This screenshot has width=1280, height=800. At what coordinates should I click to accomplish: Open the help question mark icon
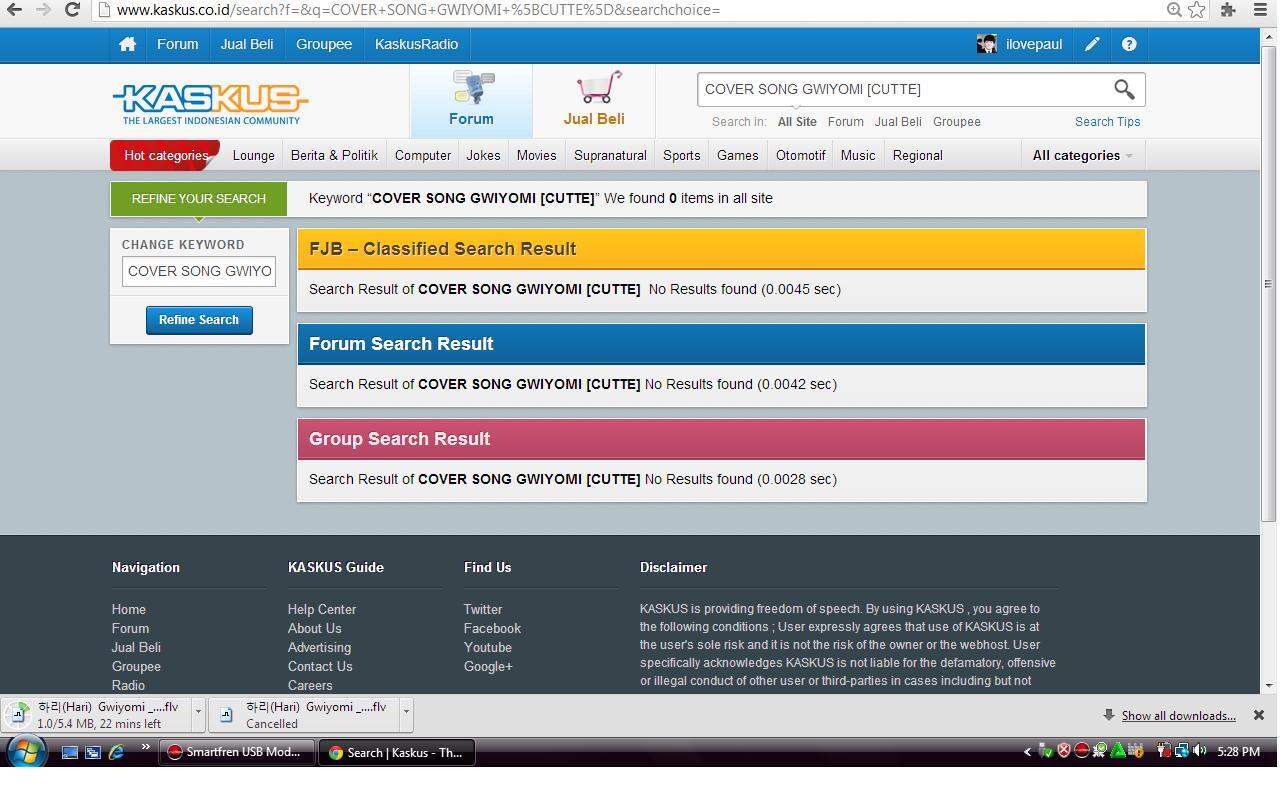point(1129,44)
